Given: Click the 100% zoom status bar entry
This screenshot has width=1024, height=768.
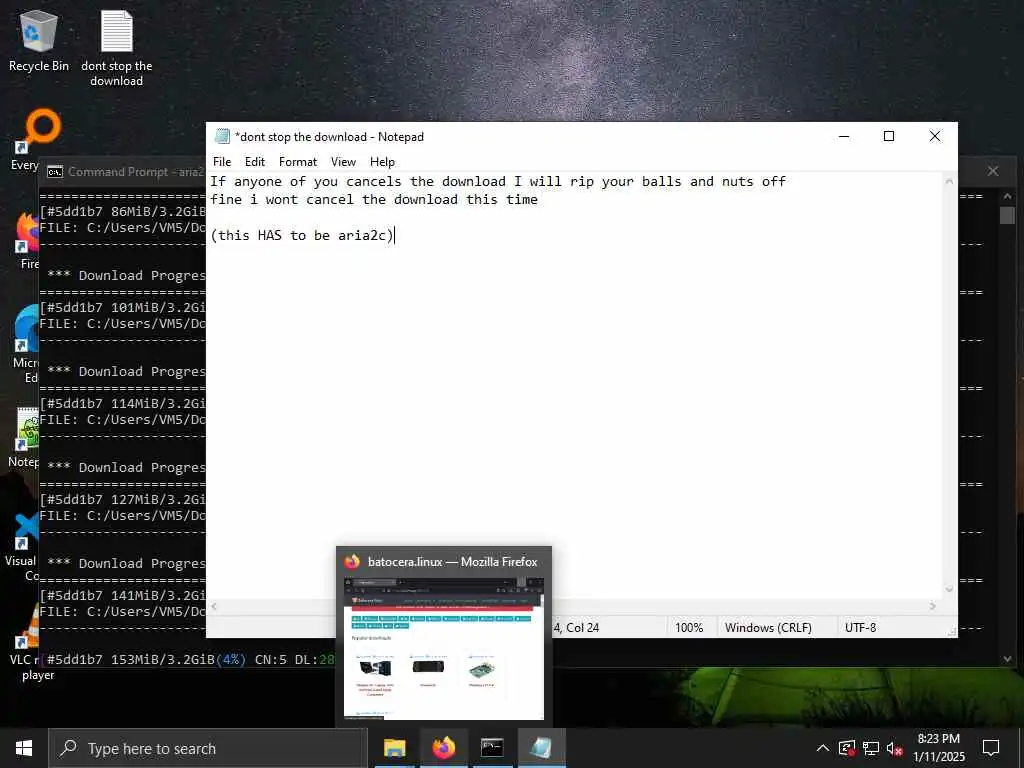Looking at the screenshot, I should [689, 628].
